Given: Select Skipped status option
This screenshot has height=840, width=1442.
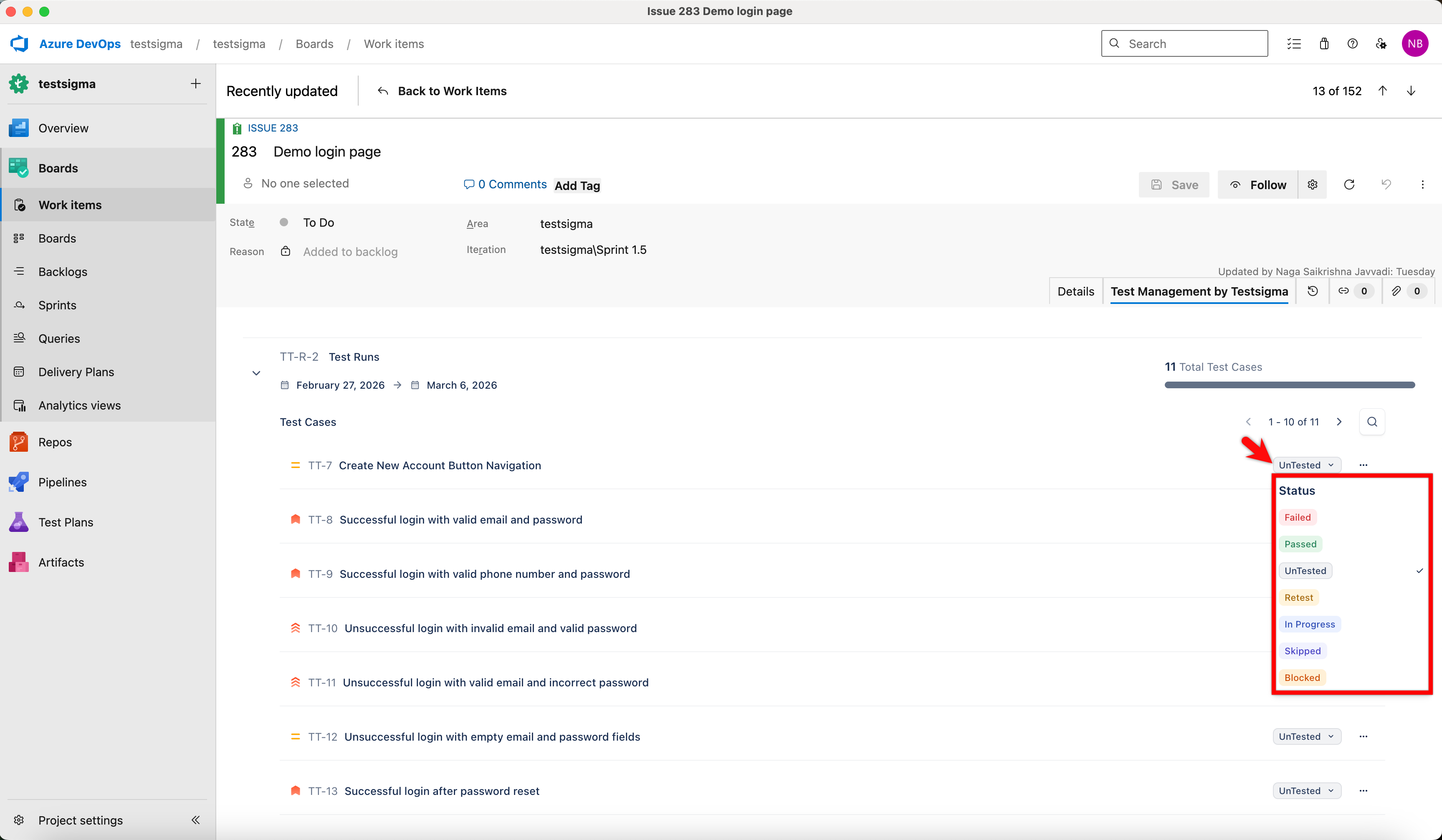Looking at the screenshot, I should (x=1303, y=651).
